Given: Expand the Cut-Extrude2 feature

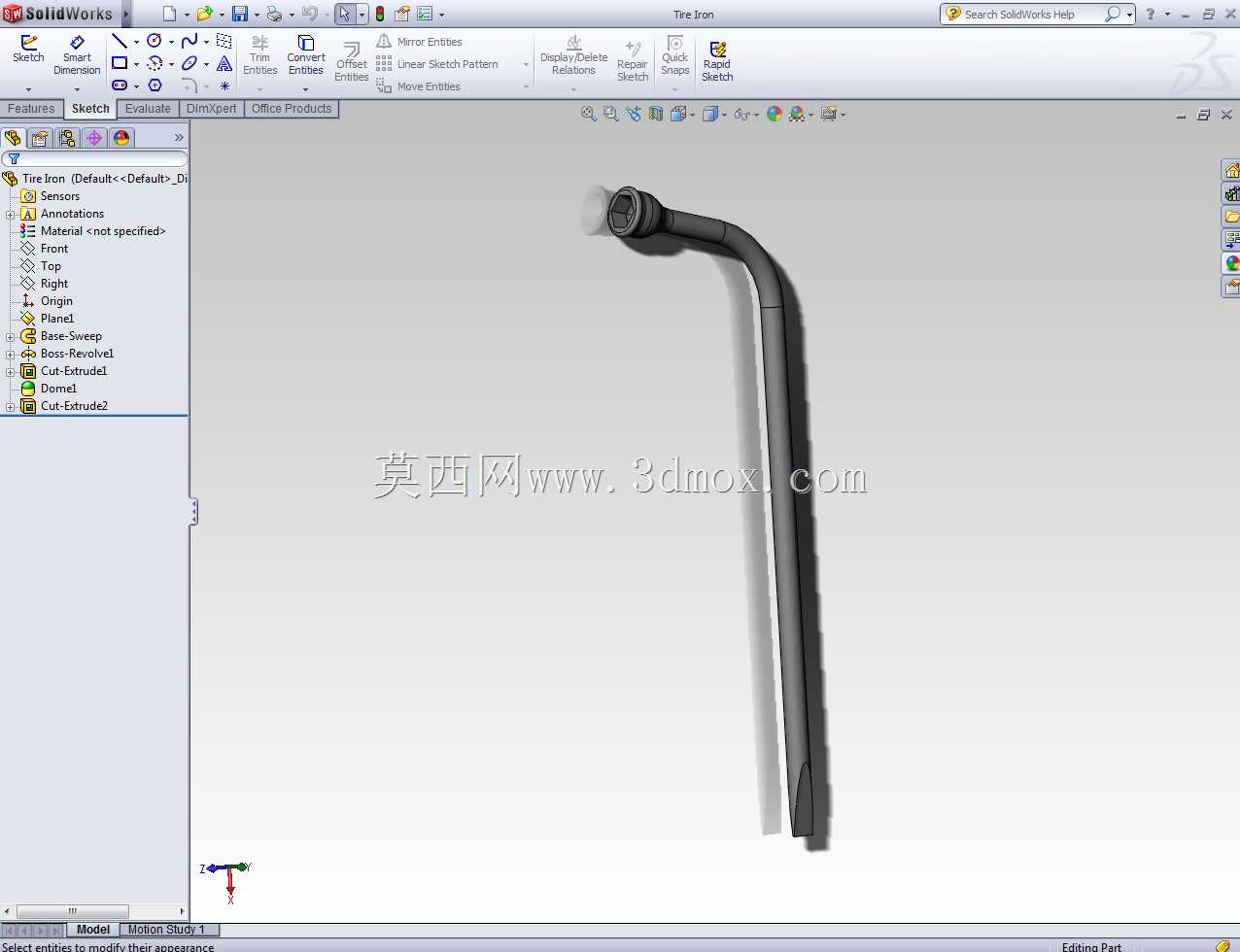Looking at the screenshot, I should coord(10,406).
